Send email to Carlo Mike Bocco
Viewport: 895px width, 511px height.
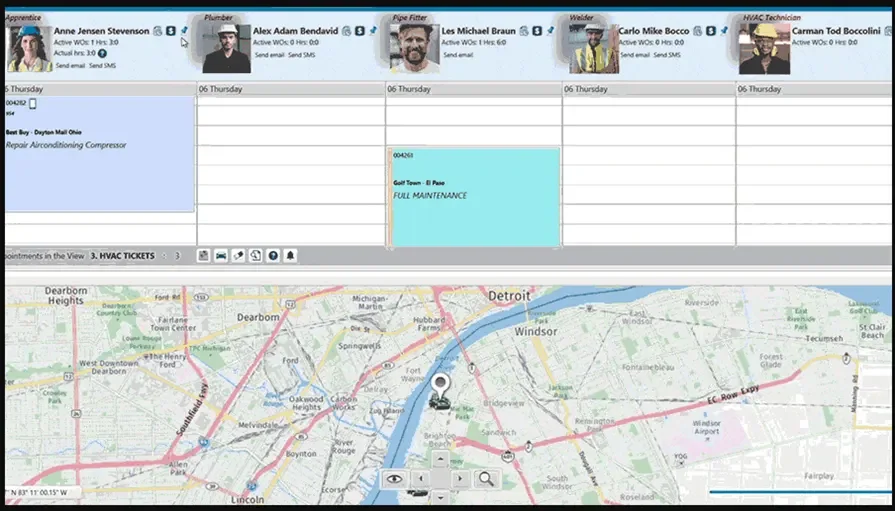[635, 55]
